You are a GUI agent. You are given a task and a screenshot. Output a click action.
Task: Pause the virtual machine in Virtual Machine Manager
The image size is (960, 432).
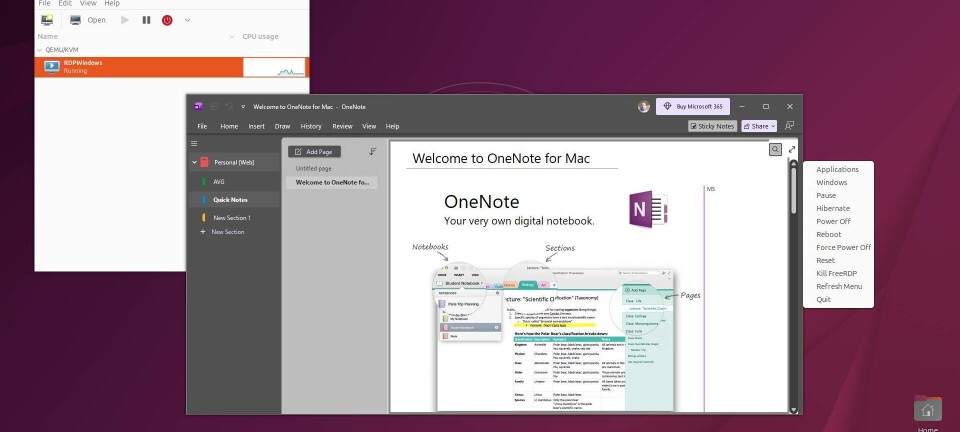[146, 20]
